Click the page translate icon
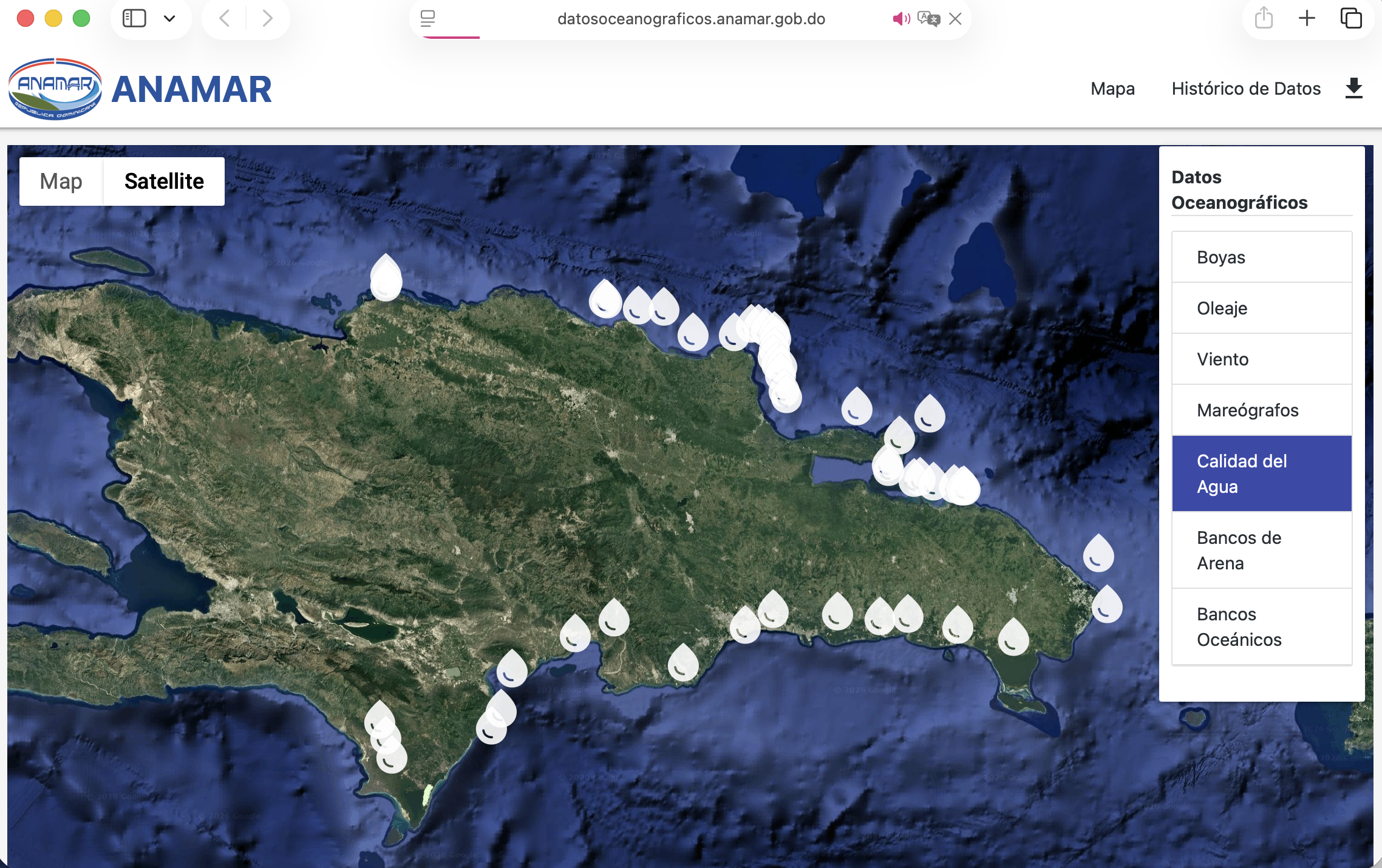This screenshot has width=1382, height=868. click(928, 19)
